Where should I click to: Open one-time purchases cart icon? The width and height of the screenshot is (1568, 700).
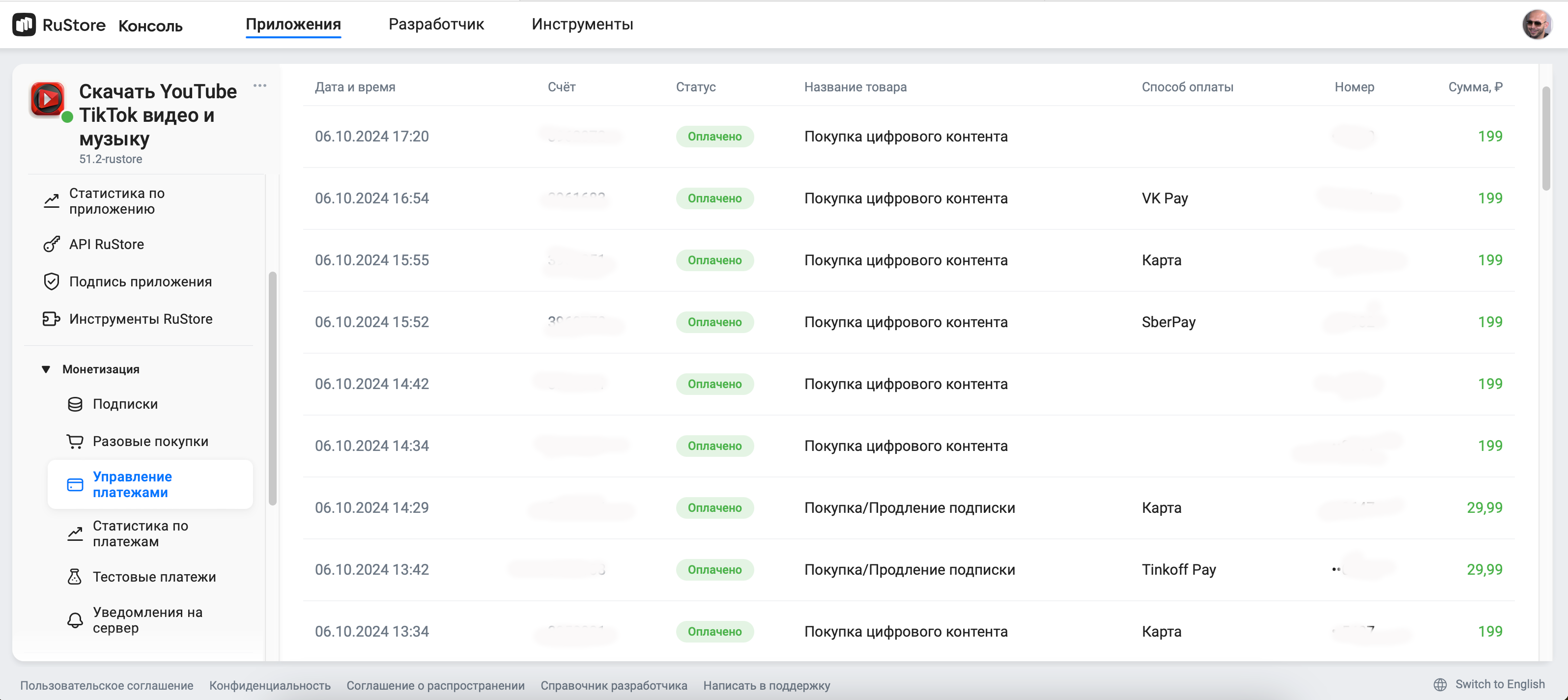click(x=75, y=441)
